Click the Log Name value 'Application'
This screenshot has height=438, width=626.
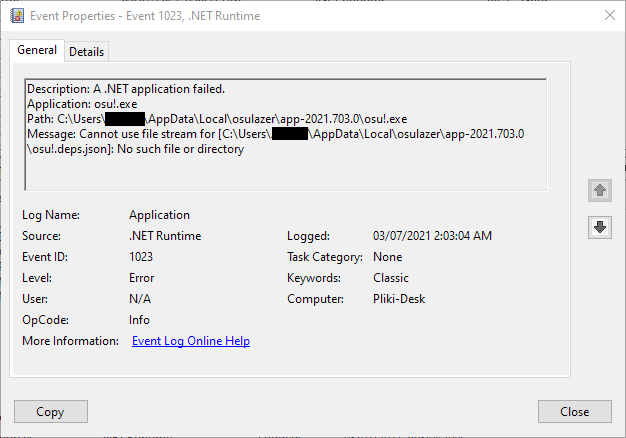[x=159, y=215]
